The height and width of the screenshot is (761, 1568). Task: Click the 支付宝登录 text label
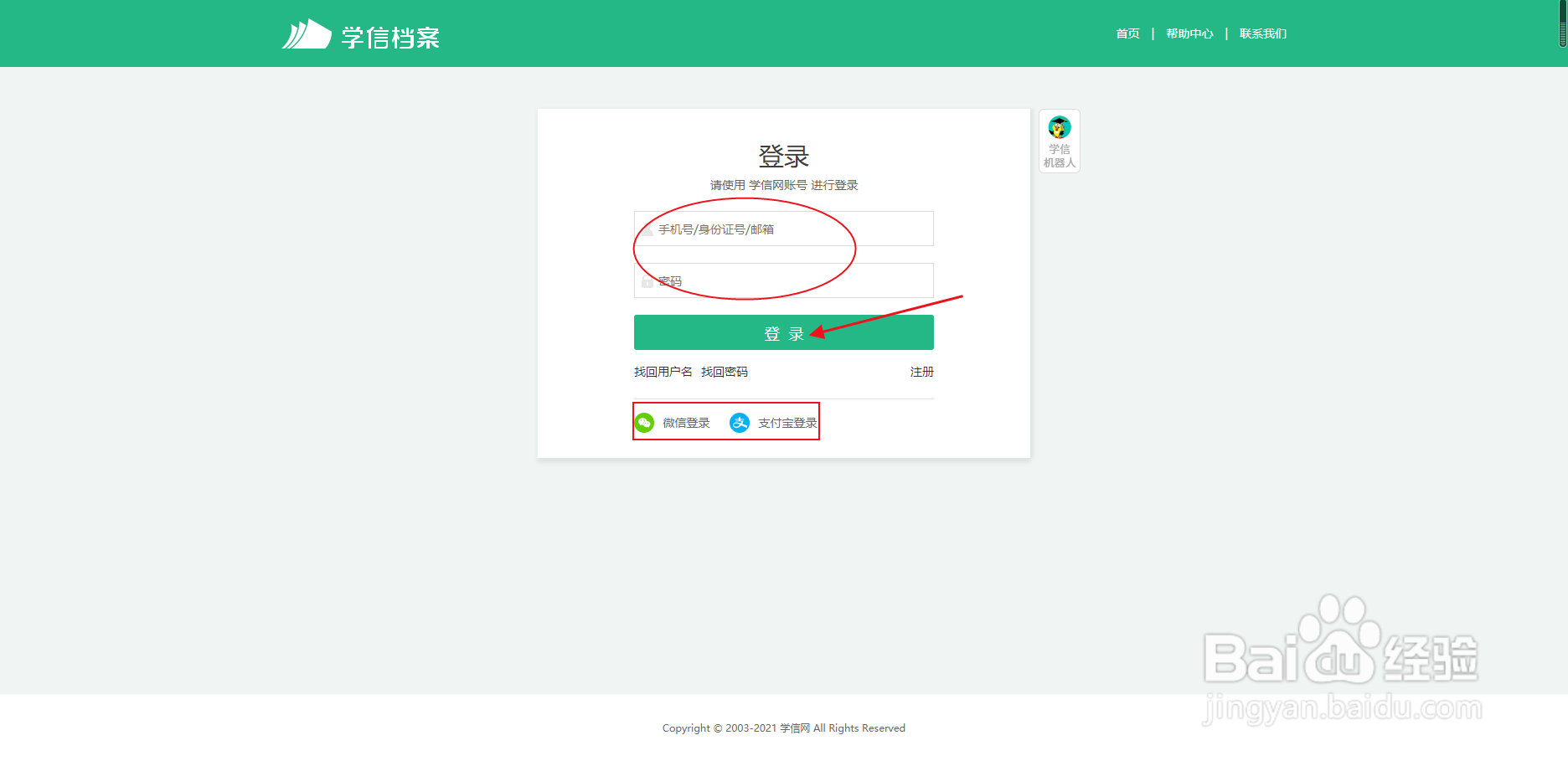tap(787, 423)
